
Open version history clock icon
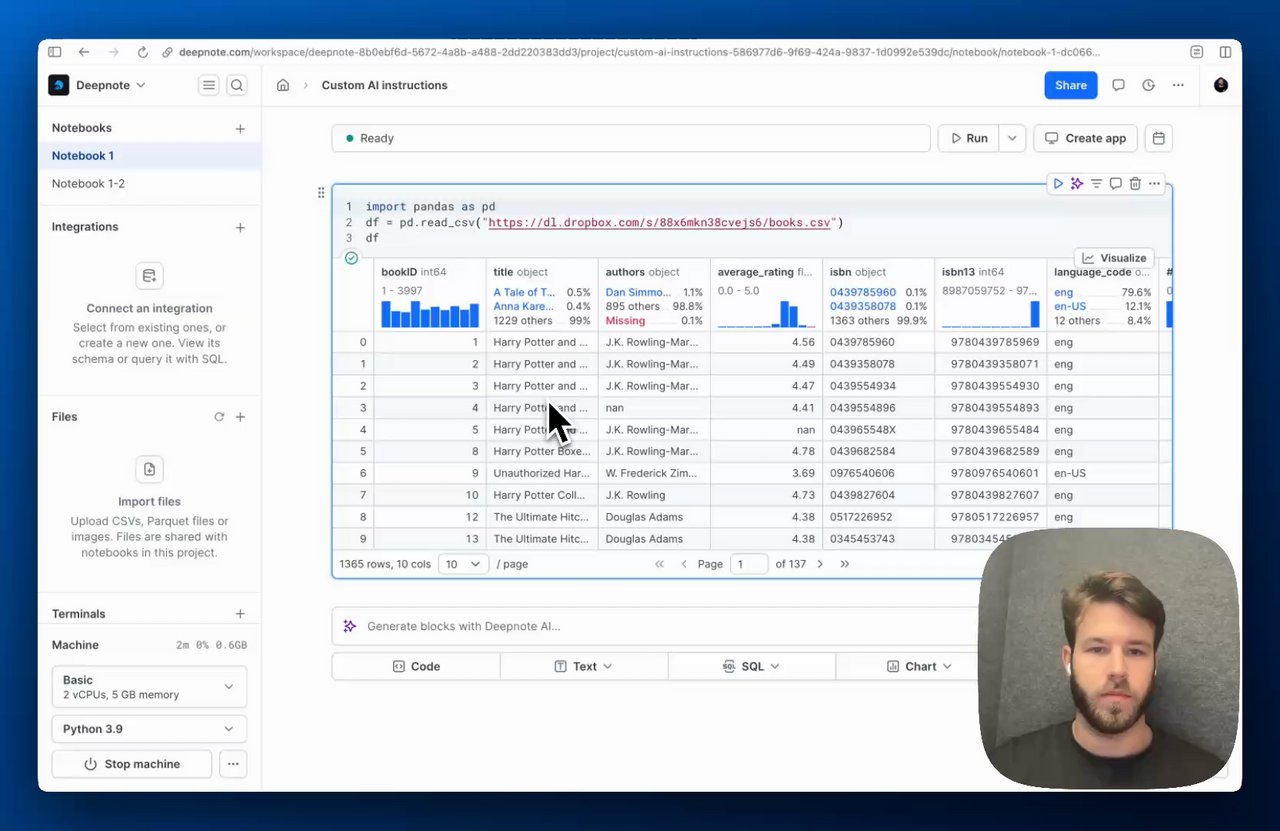[1149, 86]
